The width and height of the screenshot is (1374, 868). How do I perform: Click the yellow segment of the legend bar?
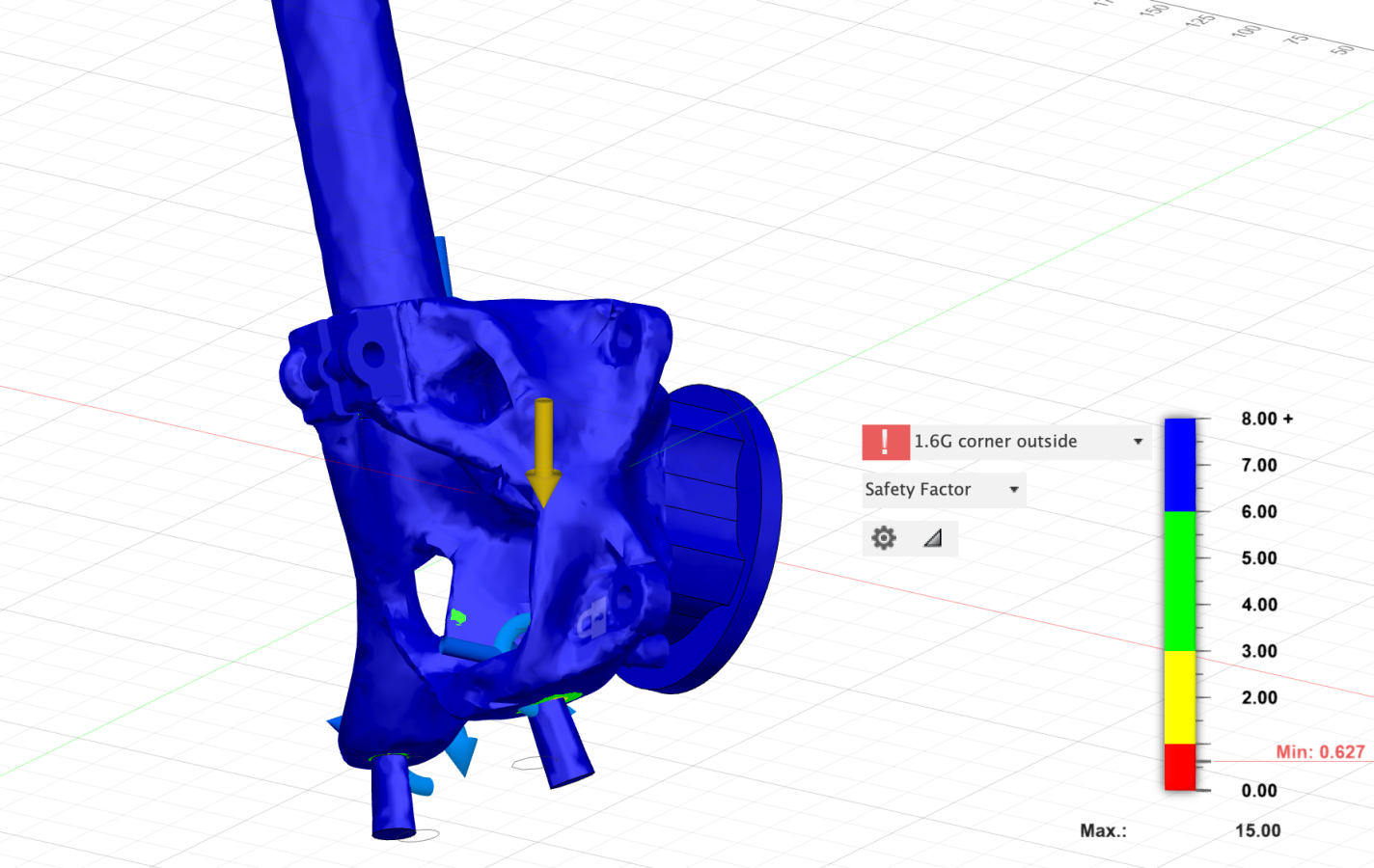[1179, 696]
